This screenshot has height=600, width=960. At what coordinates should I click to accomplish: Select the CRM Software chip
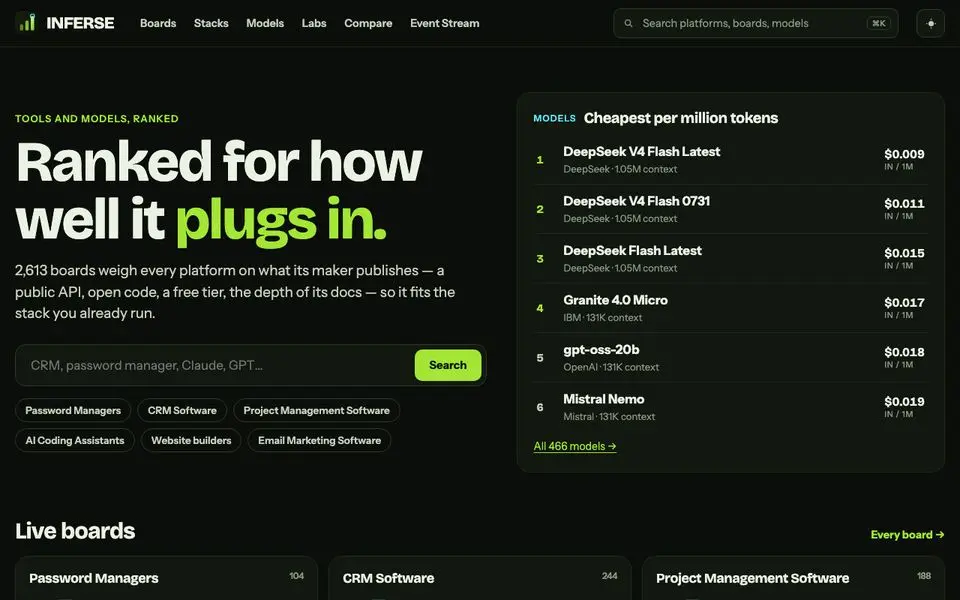coord(182,410)
